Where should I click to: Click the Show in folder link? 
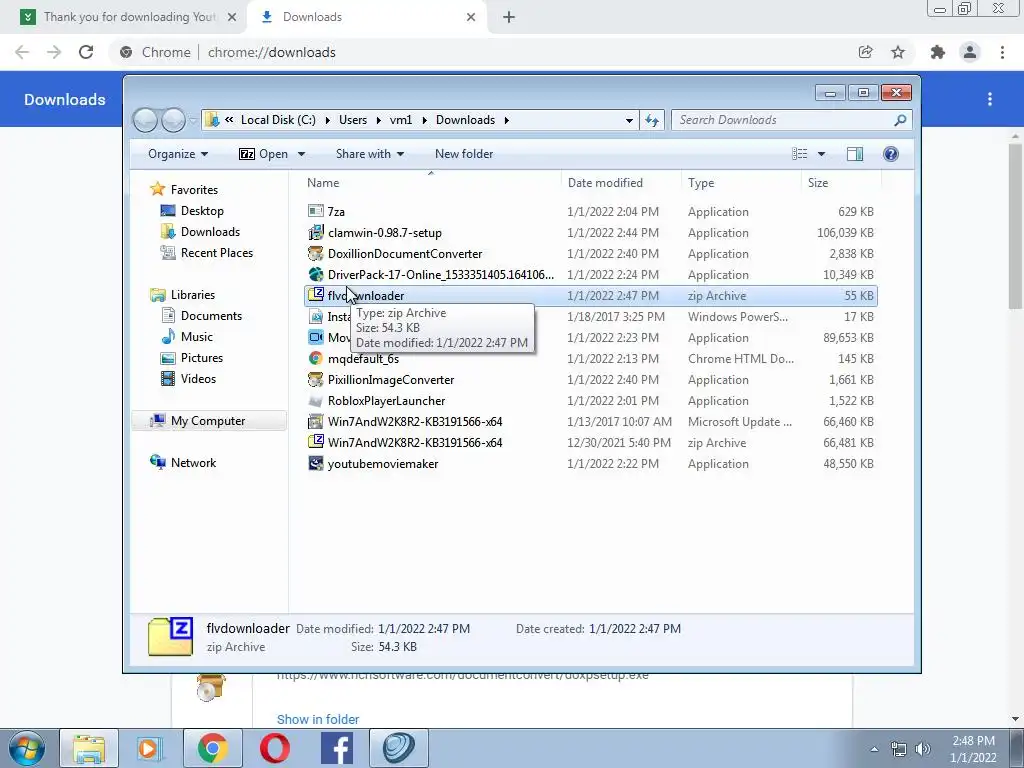[318, 719]
